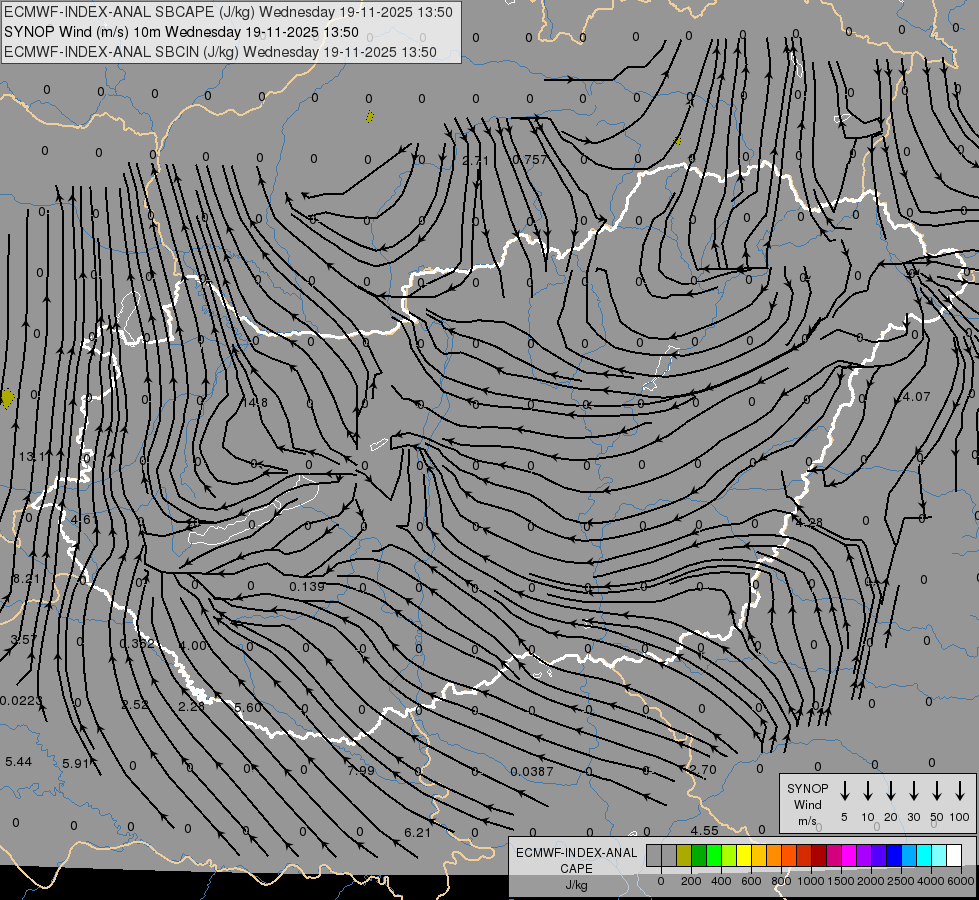Click the 4.07 value on the map

coord(917,397)
